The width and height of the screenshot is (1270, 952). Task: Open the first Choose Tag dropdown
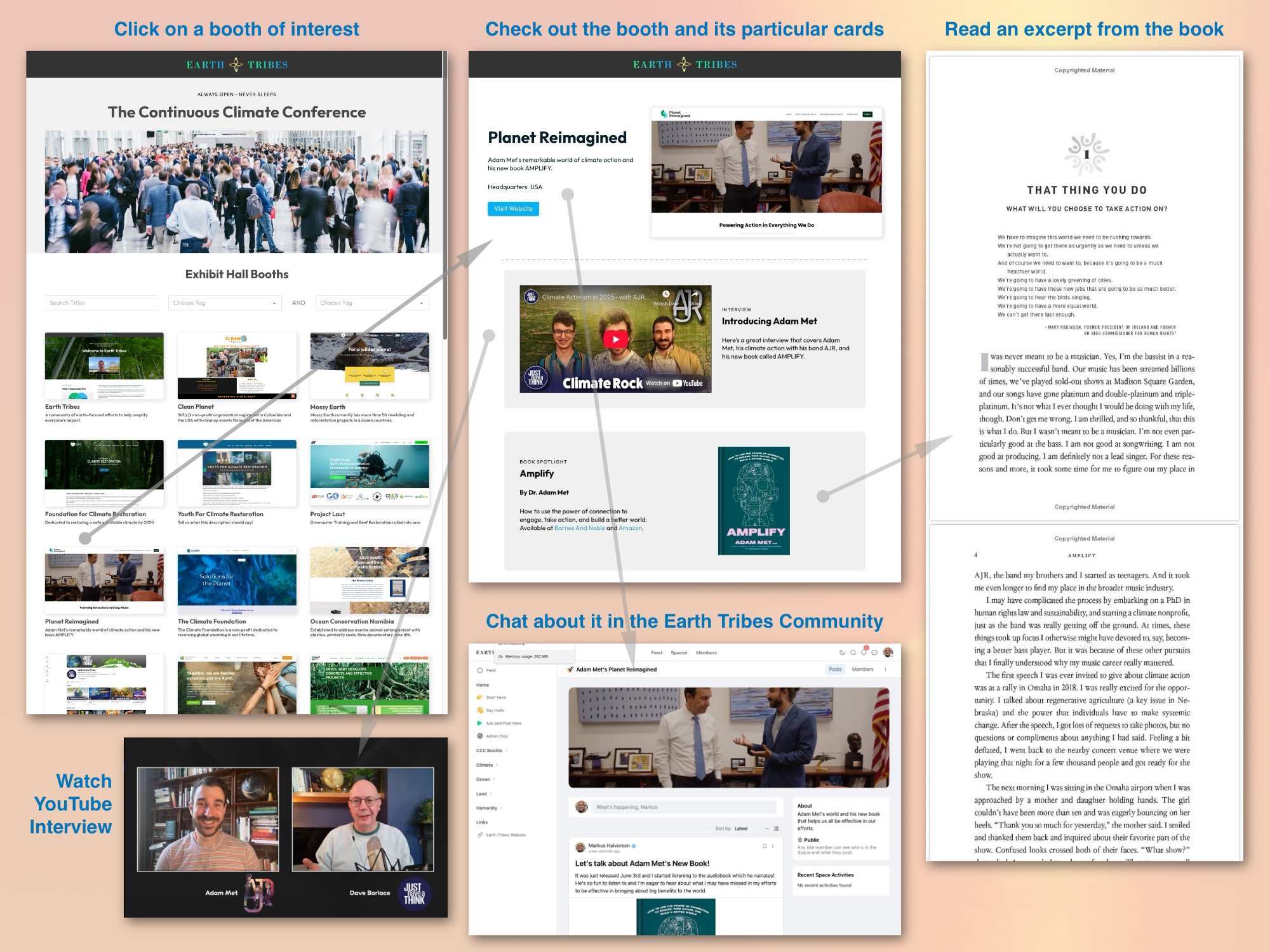(x=225, y=303)
